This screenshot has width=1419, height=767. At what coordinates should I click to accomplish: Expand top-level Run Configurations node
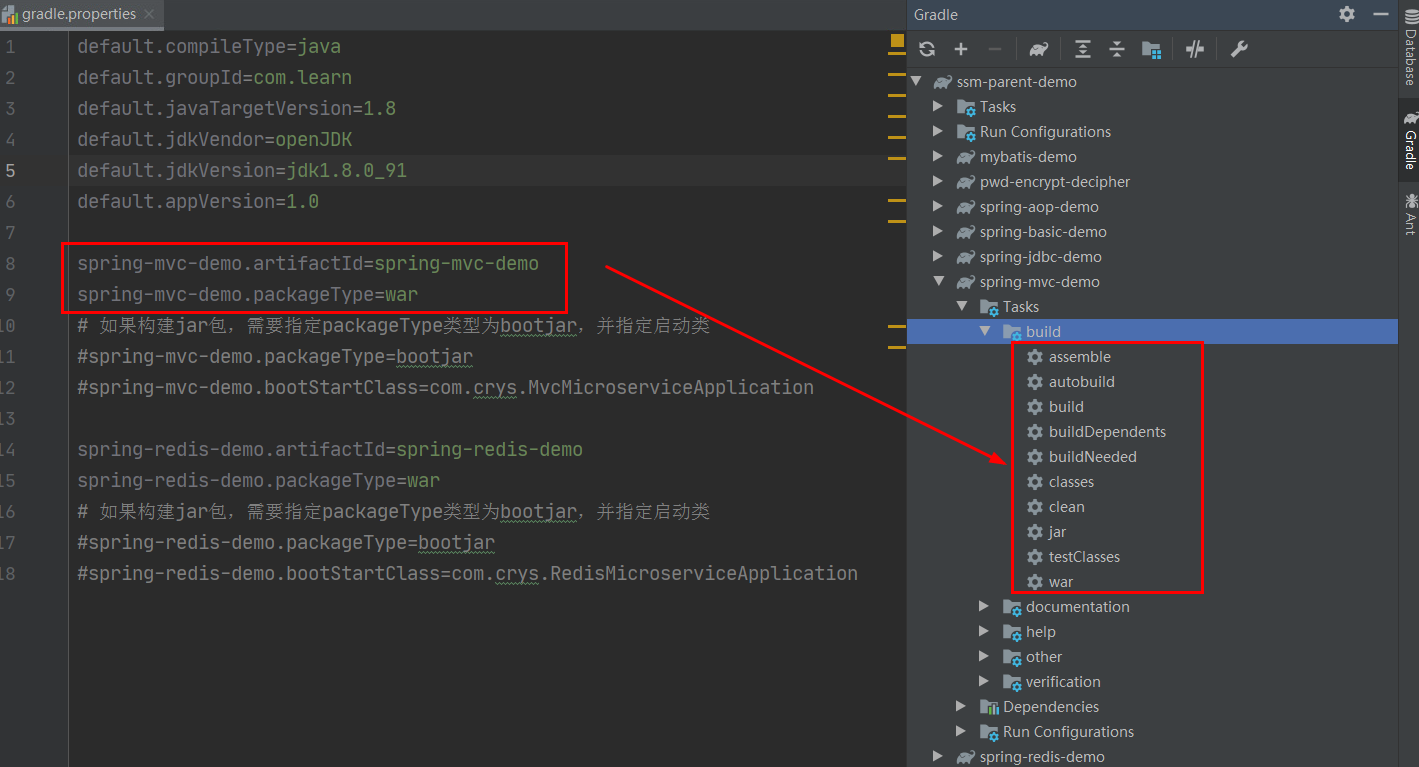(x=937, y=132)
